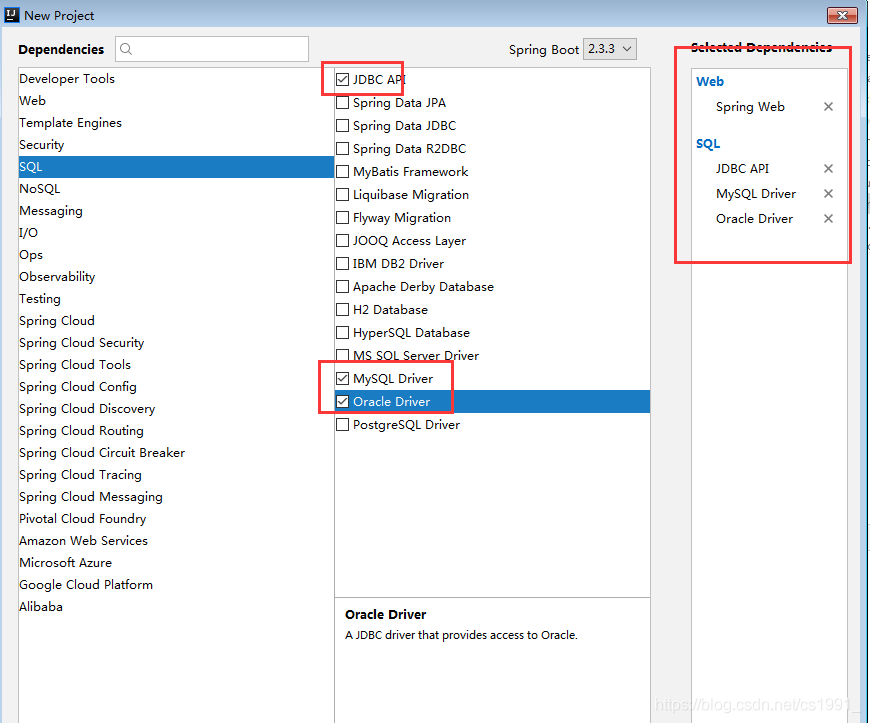Select the SQL category
870x723 pixels.
pos(176,167)
